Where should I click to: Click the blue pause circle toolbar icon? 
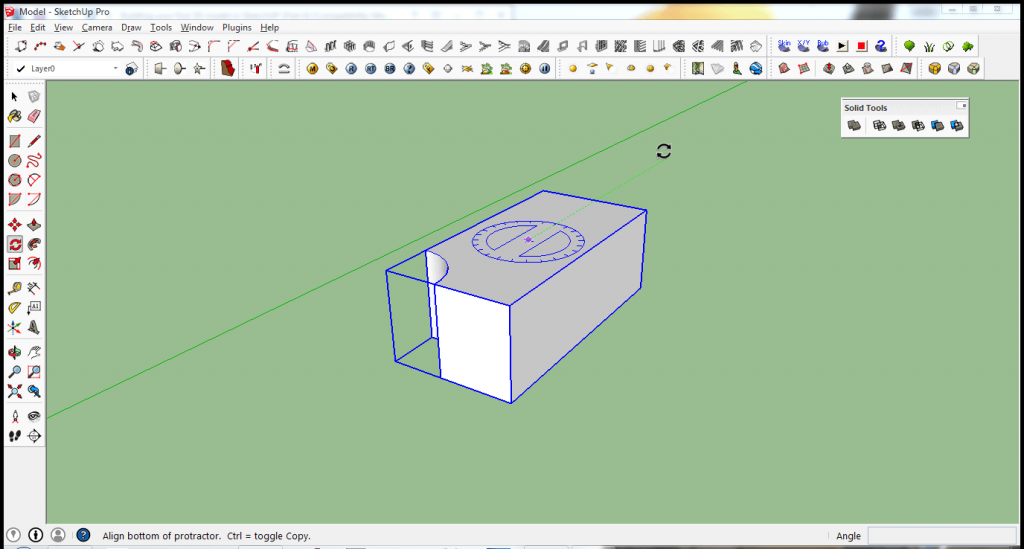[545, 69]
